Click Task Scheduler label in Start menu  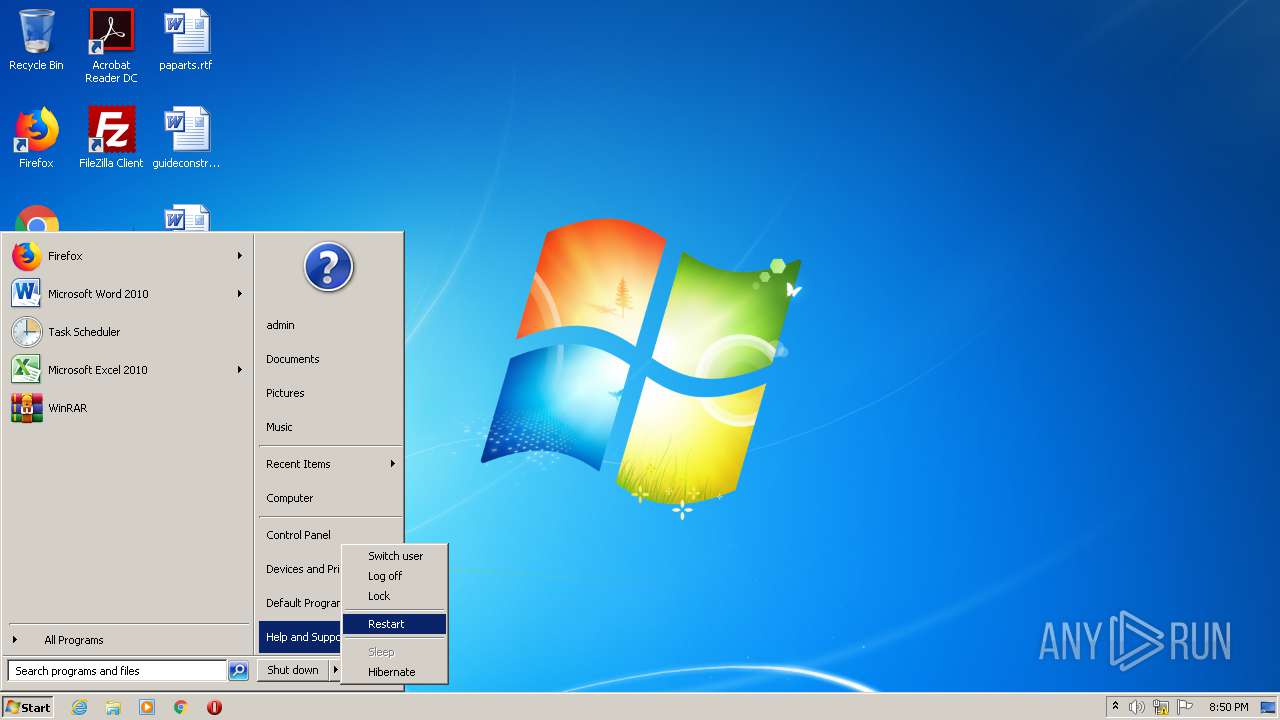click(x=84, y=332)
